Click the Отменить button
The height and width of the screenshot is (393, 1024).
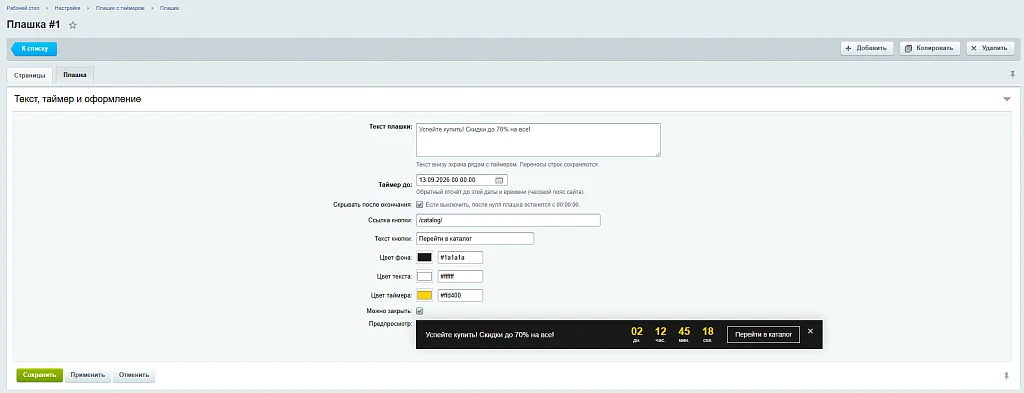coord(134,375)
